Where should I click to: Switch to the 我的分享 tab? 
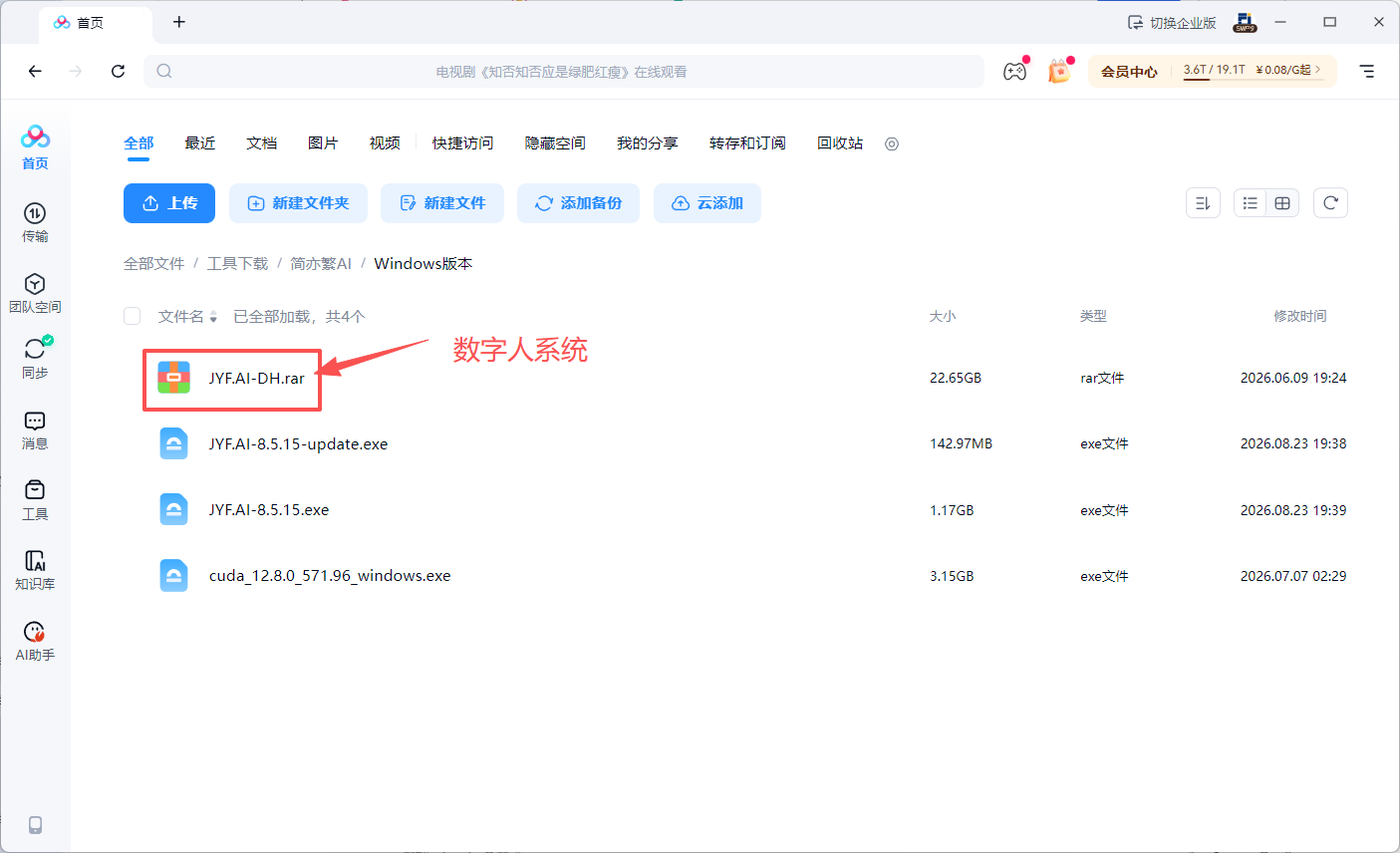pyautogui.click(x=648, y=143)
